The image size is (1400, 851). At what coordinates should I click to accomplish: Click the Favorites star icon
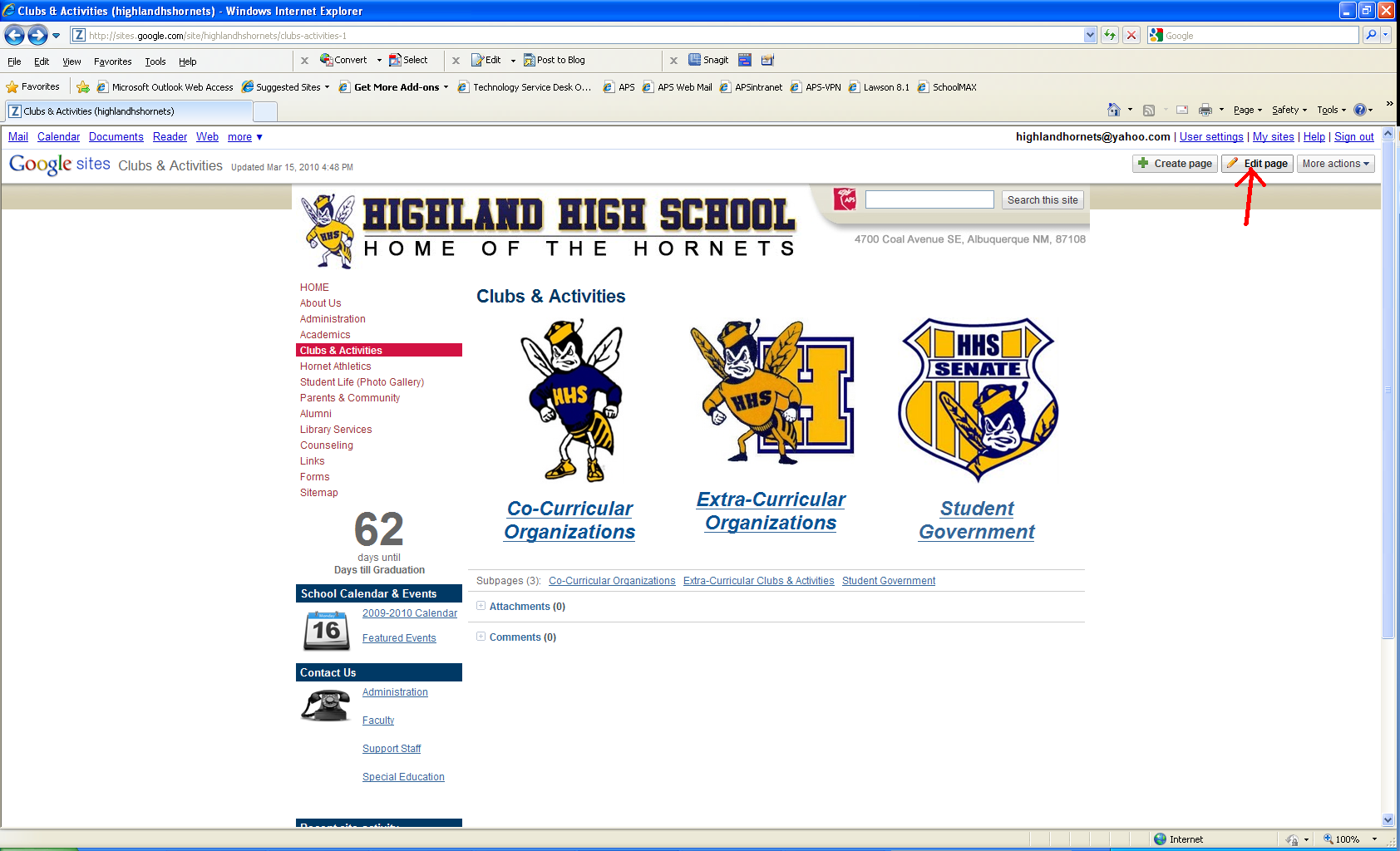pyautogui.click(x=12, y=86)
